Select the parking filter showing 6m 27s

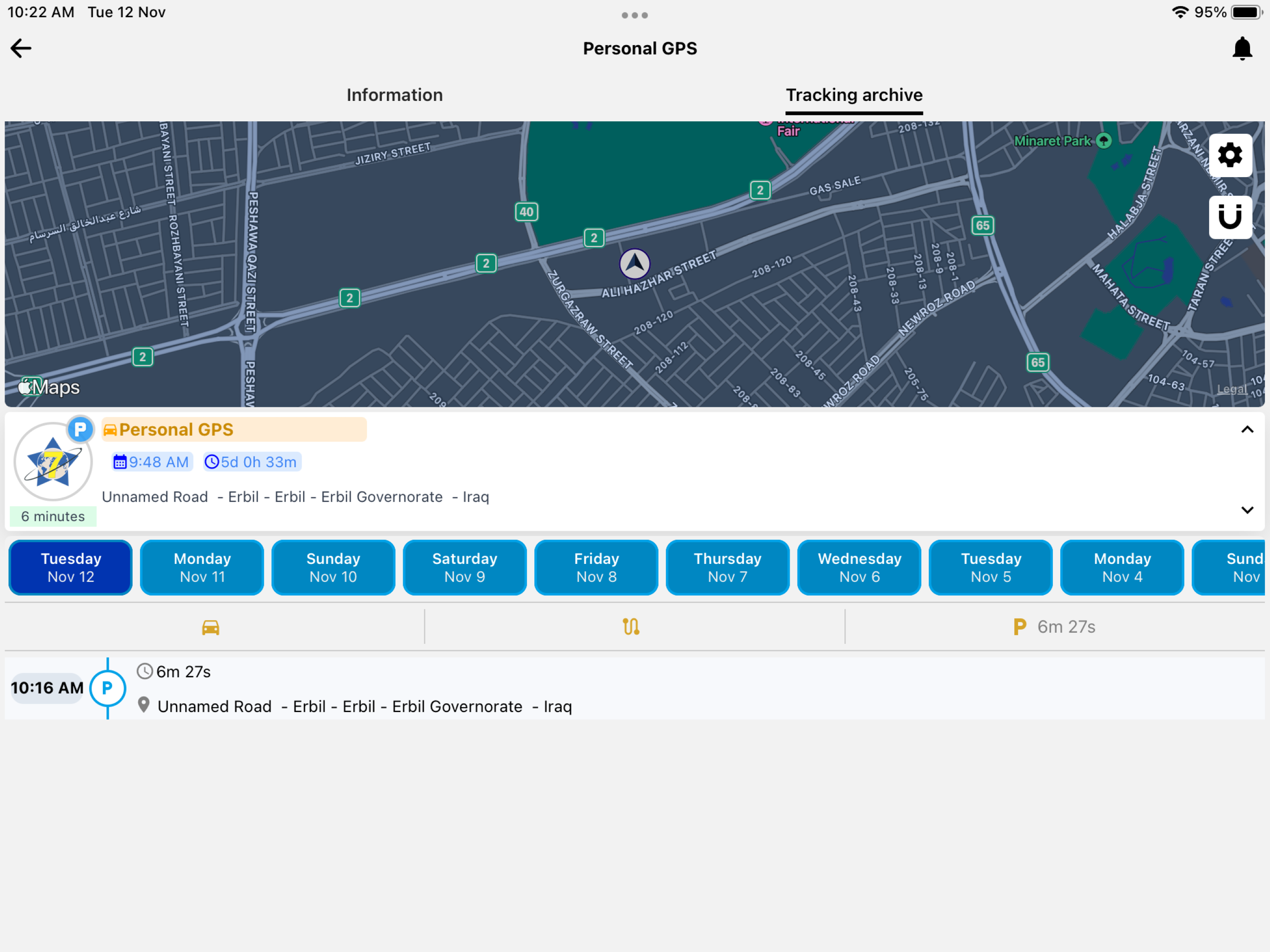click(x=1055, y=627)
